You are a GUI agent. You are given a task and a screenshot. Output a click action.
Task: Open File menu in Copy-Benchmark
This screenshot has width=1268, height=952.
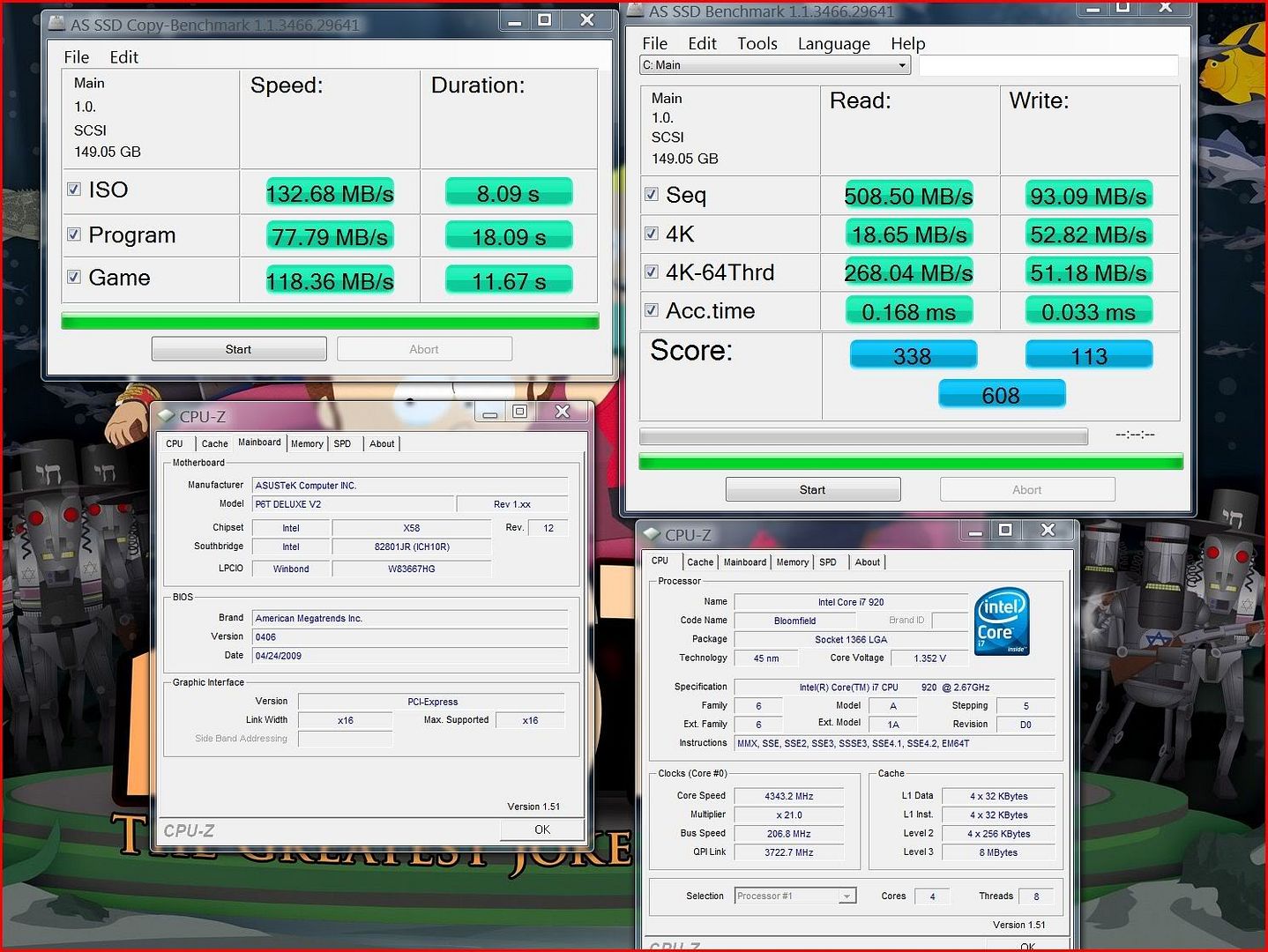77,57
